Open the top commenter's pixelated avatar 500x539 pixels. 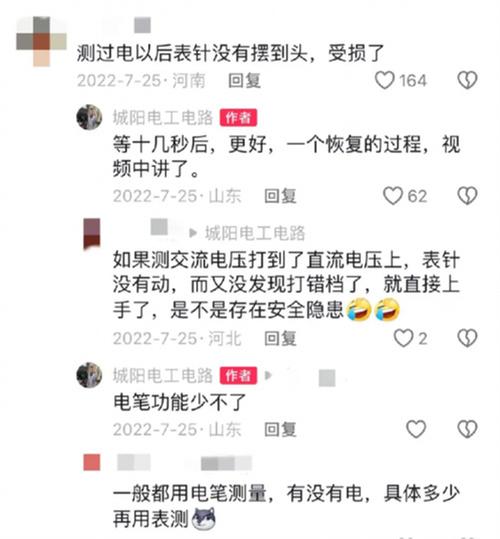(x=42, y=41)
